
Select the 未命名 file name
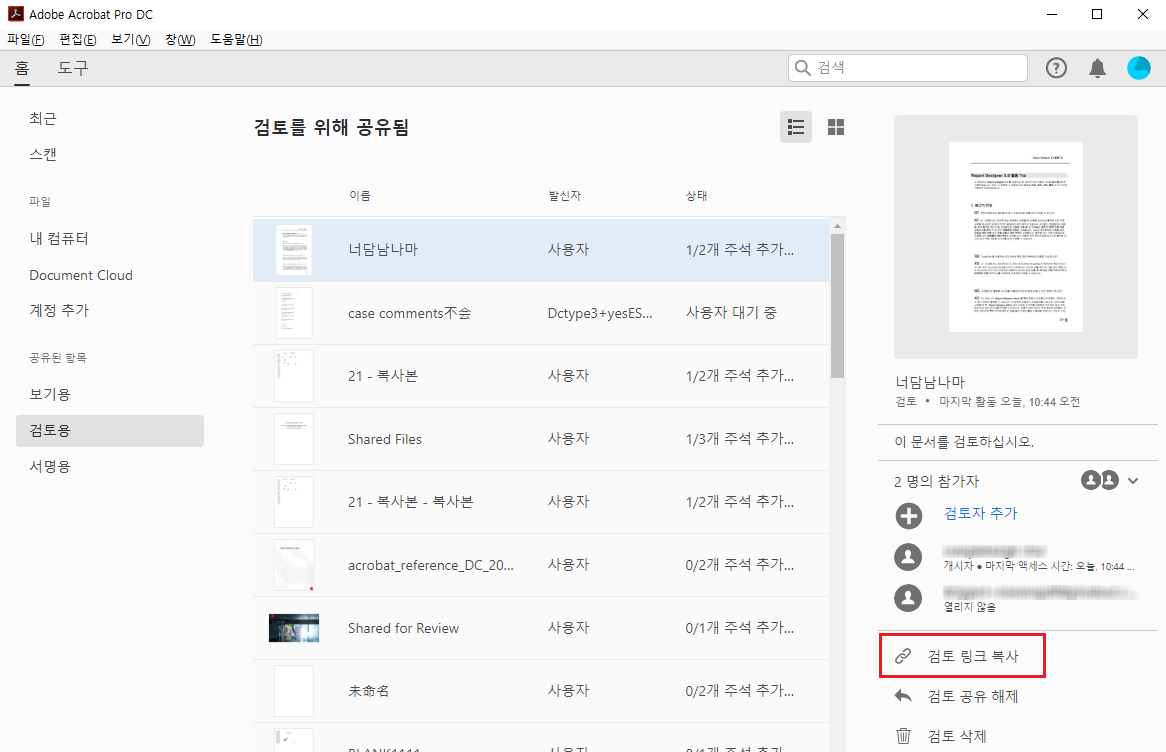click(x=368, y=691)
